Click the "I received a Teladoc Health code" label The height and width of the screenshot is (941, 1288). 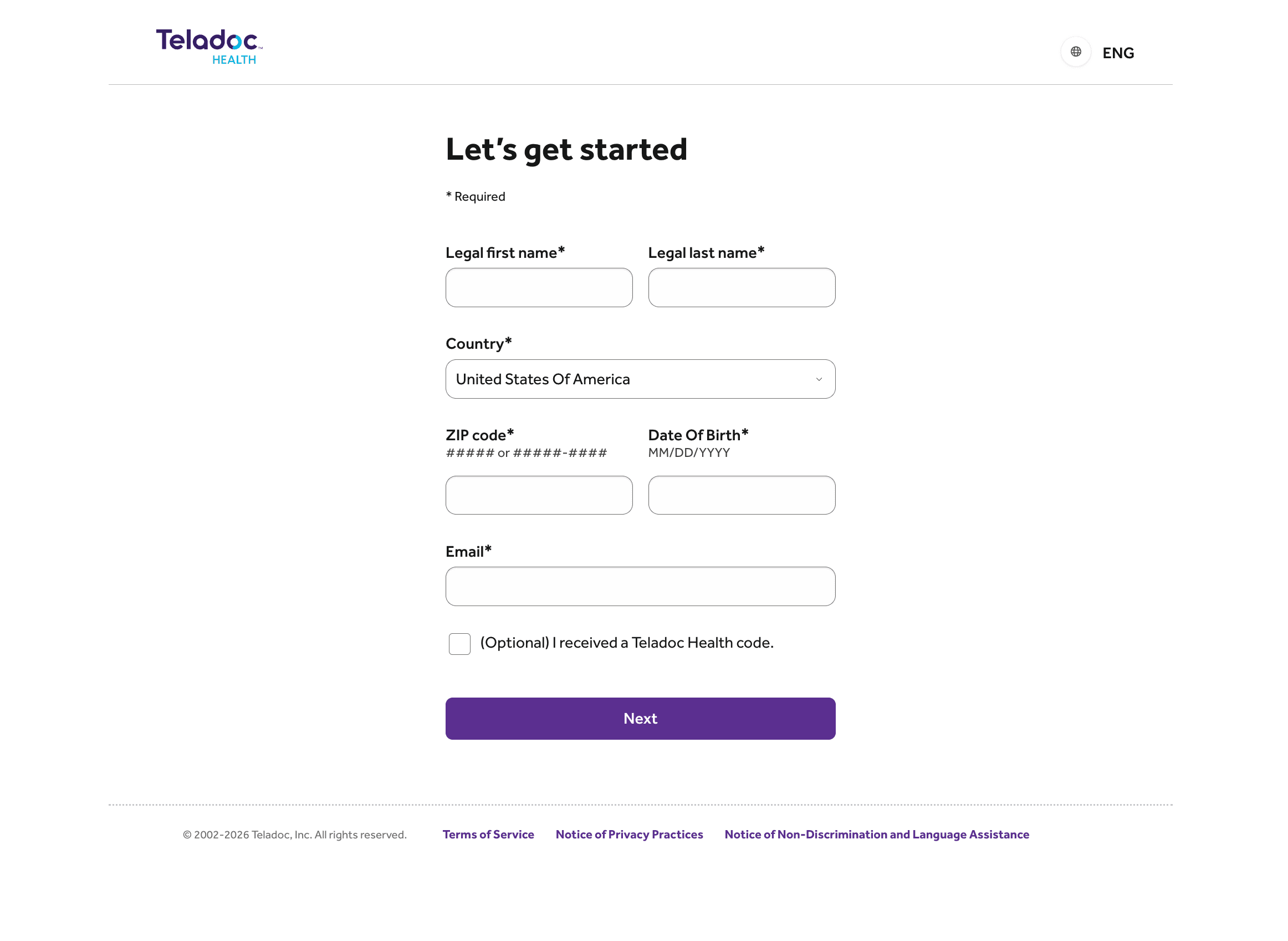click(626, 643)
